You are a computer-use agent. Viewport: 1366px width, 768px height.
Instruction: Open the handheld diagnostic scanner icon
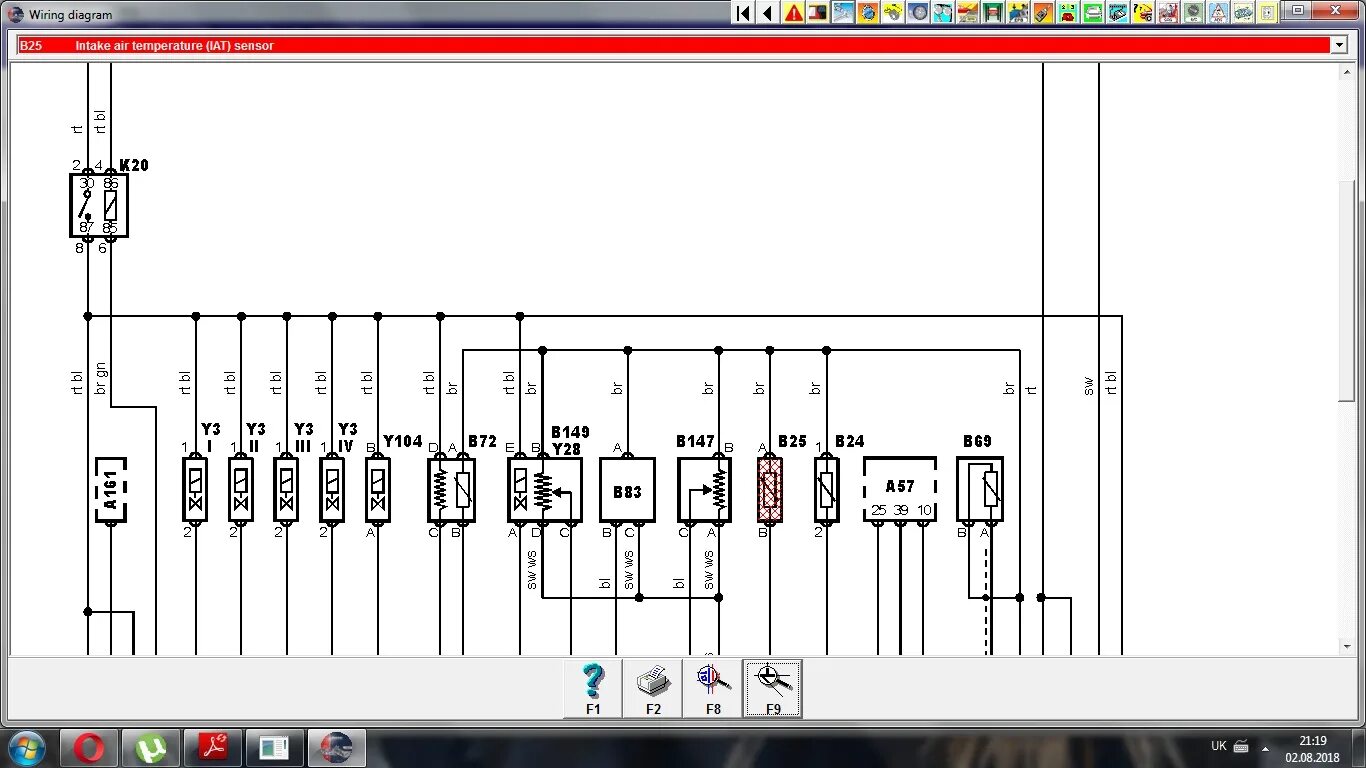pyautogui.click(x=1118, y=13)
